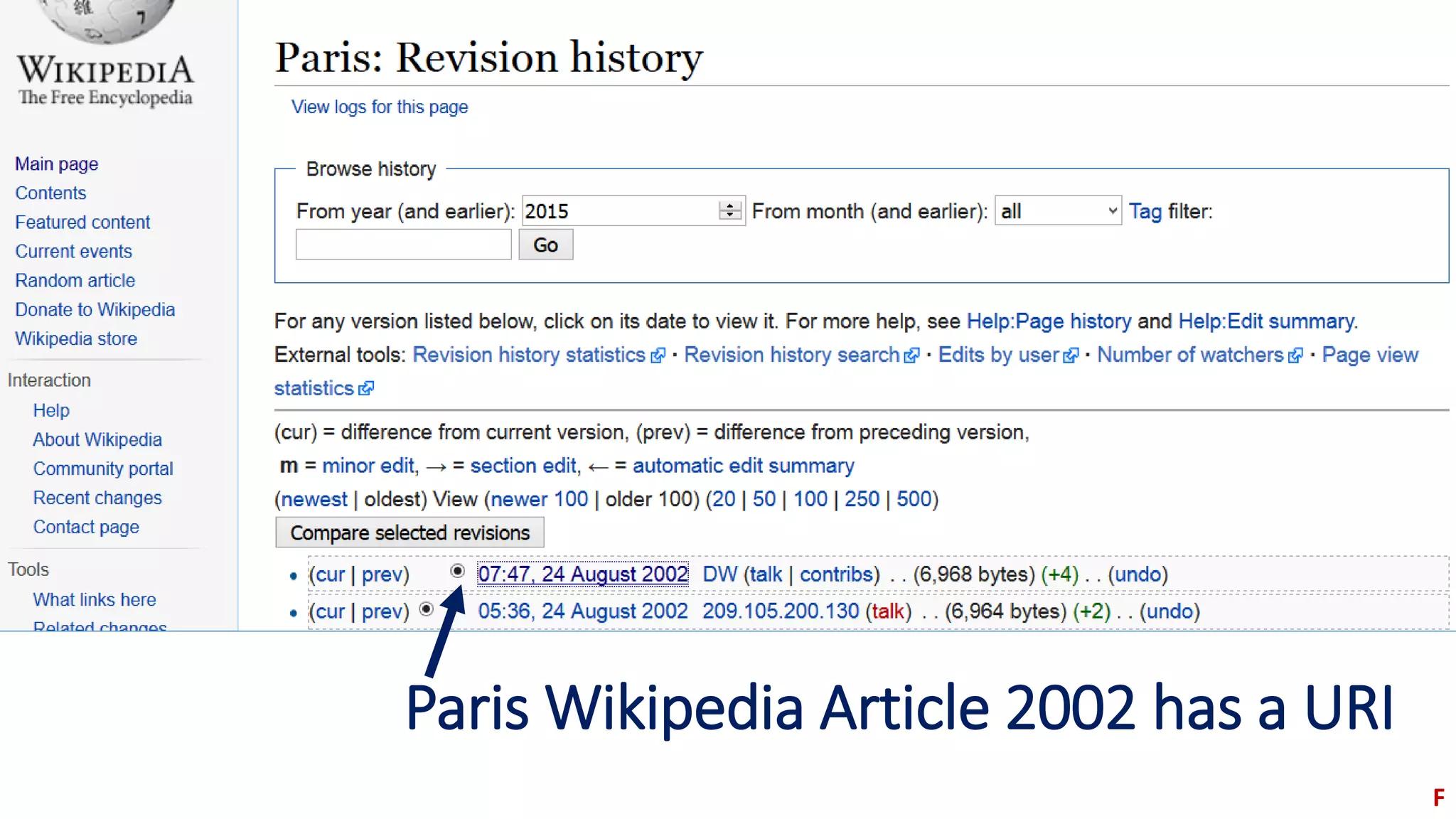Image resolution: width=1456 pixels, height=819 pixels.
Task: Open the From month dropdown
Action: (1058, 211)
